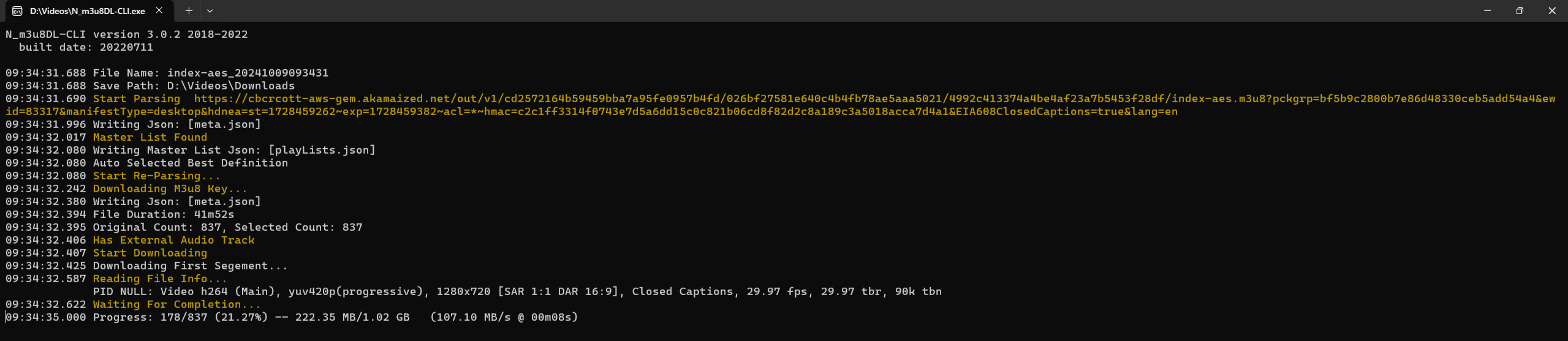
Task: Click the 'Master List Found' message
Action: click(x=150, y=137)
